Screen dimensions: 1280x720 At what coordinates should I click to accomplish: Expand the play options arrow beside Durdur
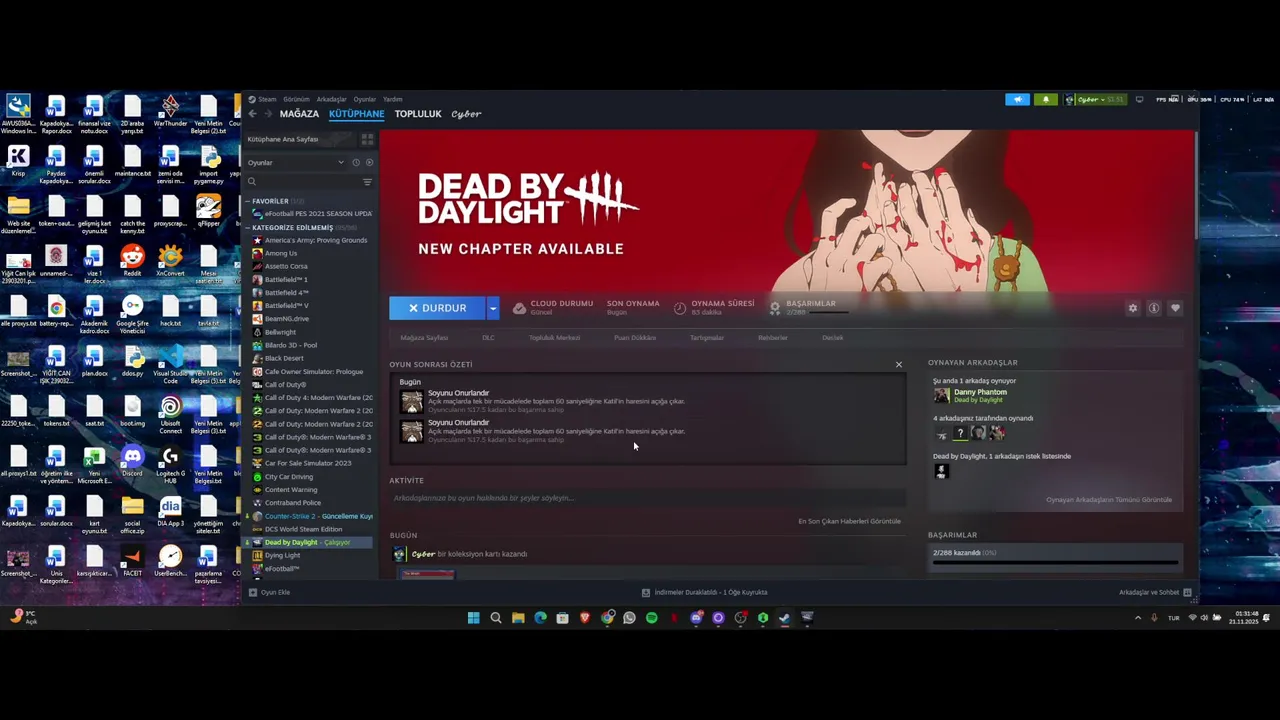pos(492,308)
